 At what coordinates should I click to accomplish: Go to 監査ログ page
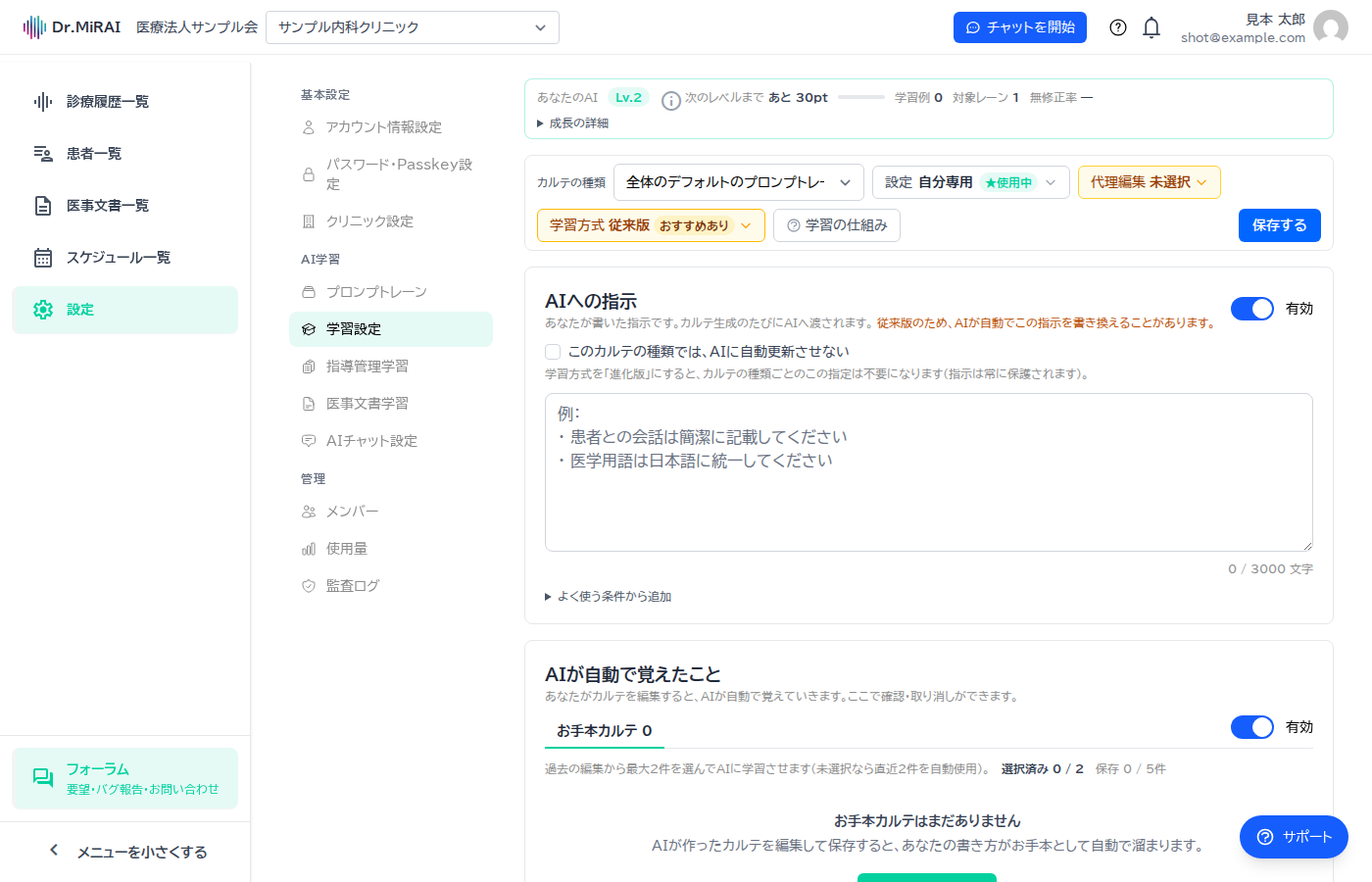coord(391,586)
